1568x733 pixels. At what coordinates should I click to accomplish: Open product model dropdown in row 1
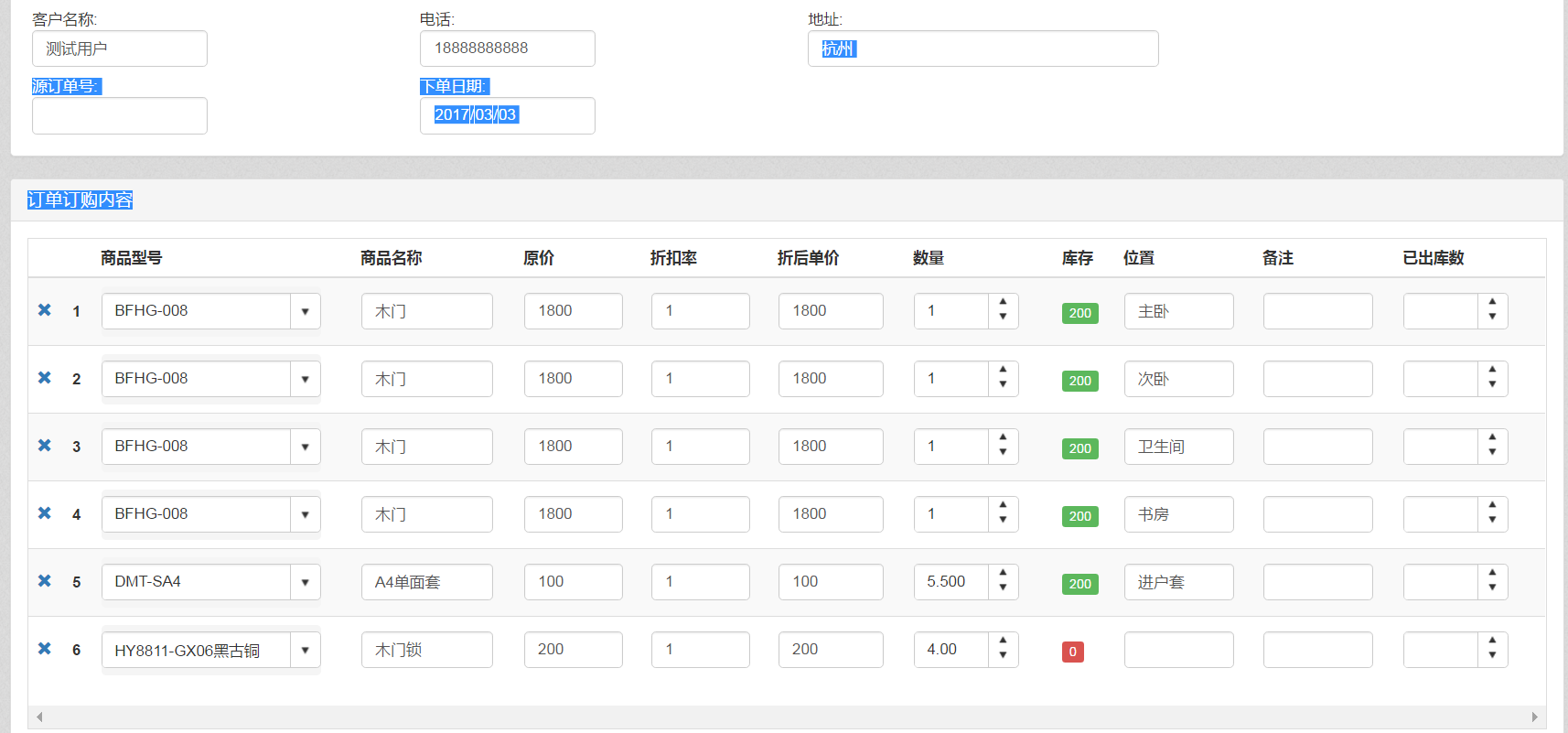point(305,311)
